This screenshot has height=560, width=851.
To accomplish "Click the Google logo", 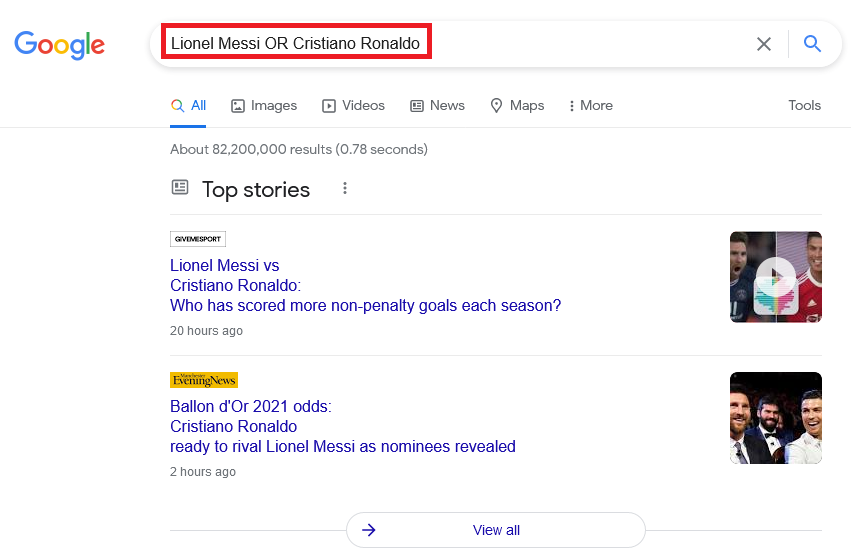I will 60,44.
